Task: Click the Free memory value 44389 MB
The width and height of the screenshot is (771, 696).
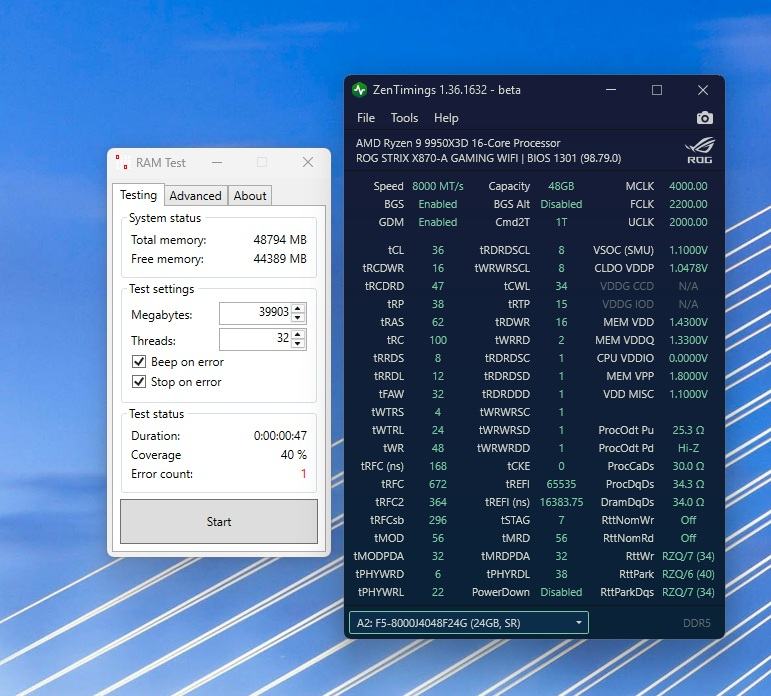Action: click(x=280, y=259)
